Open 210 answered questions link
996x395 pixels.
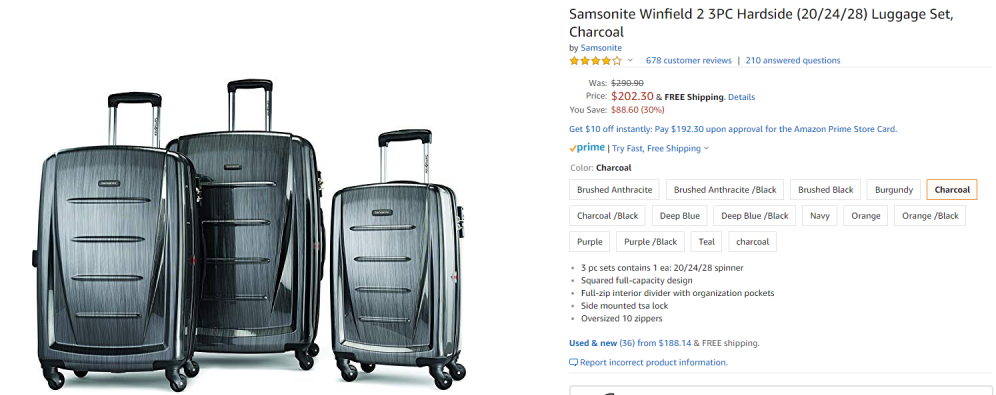click(x=793, y=60)
